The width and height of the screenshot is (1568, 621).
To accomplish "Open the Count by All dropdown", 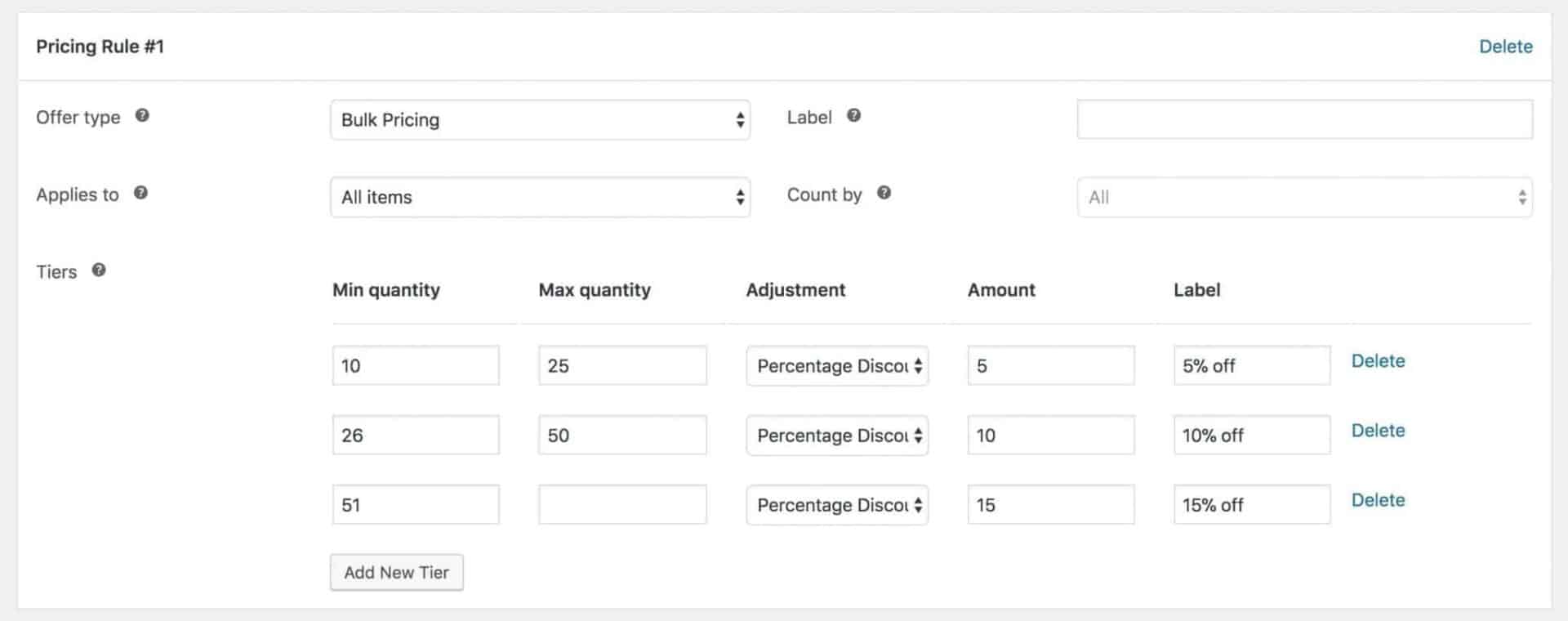I will click(1304, 197).
